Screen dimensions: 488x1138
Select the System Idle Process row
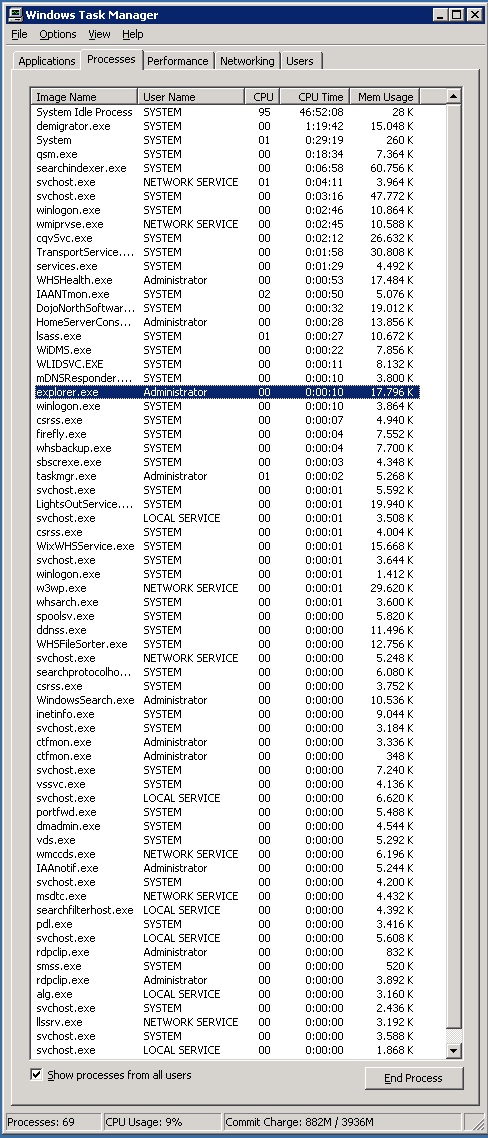(x=227, y=112)
